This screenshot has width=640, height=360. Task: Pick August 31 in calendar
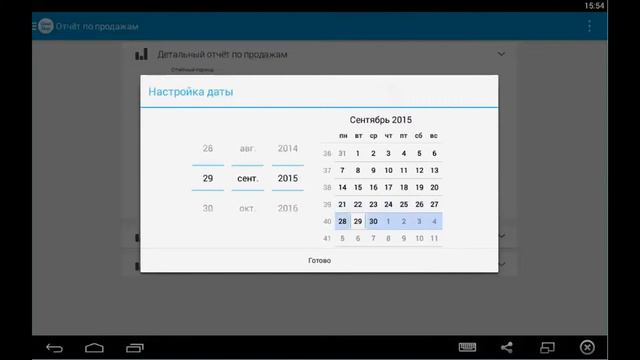click(342, 153)
